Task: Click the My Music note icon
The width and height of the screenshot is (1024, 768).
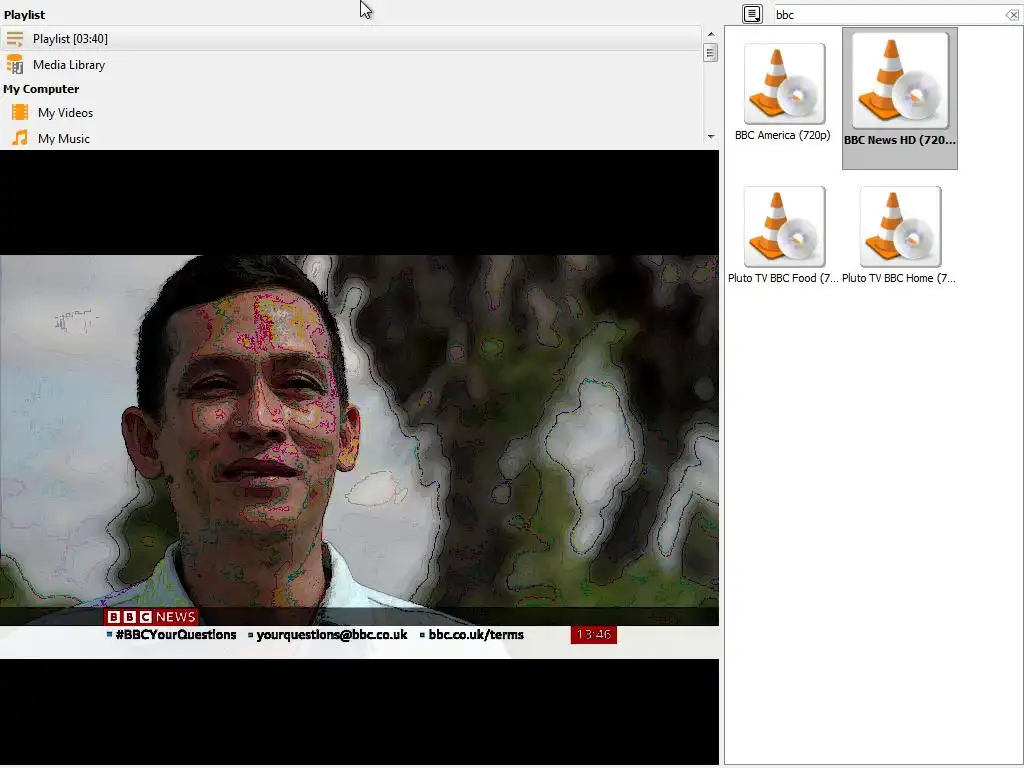Action: coord(20,138)
